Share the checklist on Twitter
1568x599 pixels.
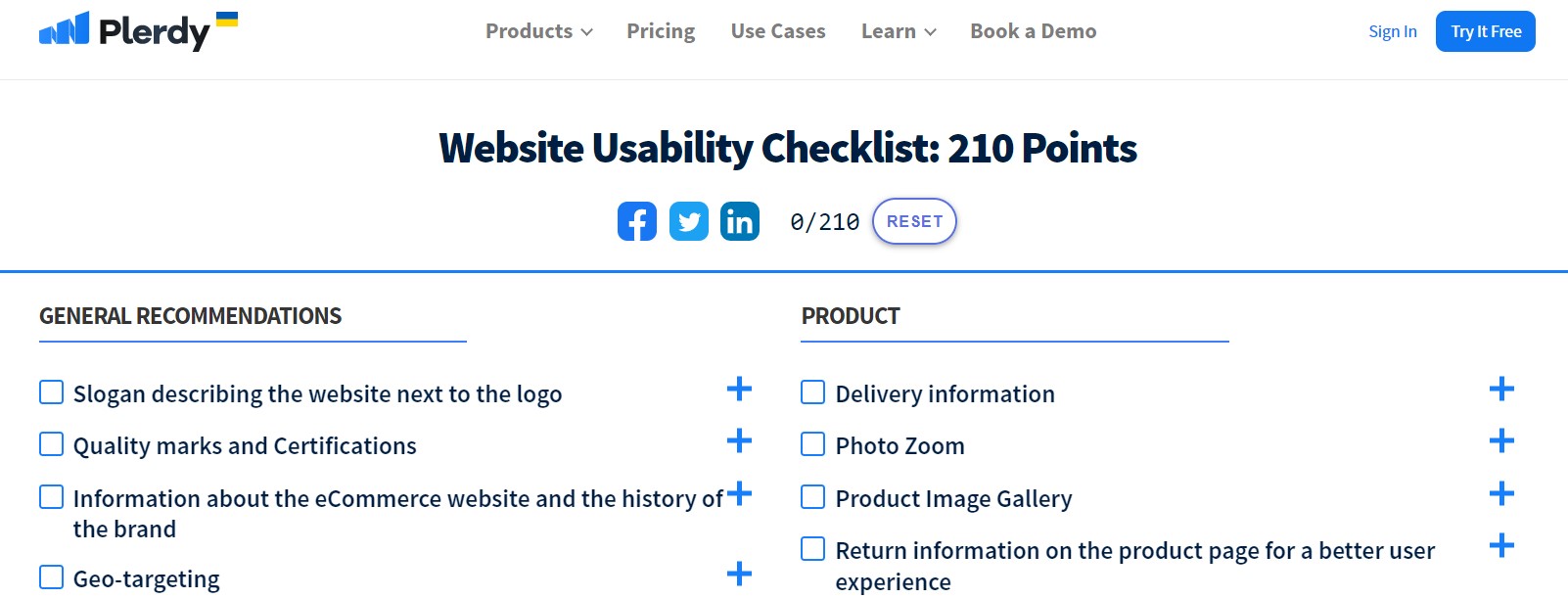tap(689, 221)
